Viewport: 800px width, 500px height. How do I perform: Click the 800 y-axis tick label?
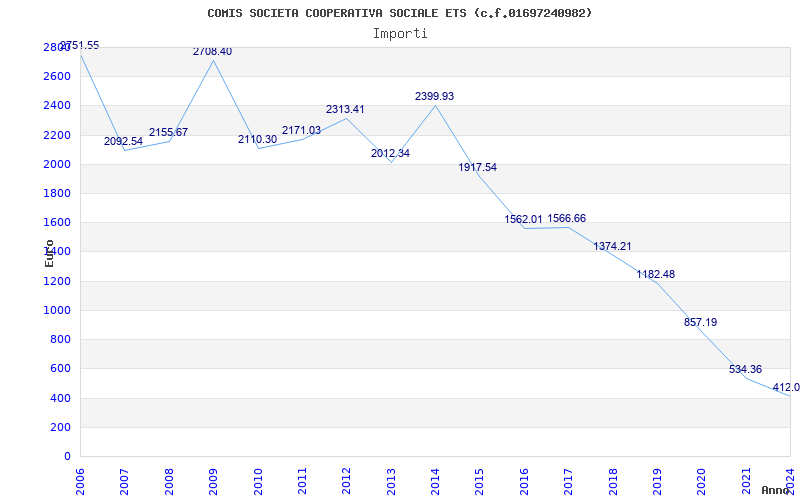pos(60,340)
